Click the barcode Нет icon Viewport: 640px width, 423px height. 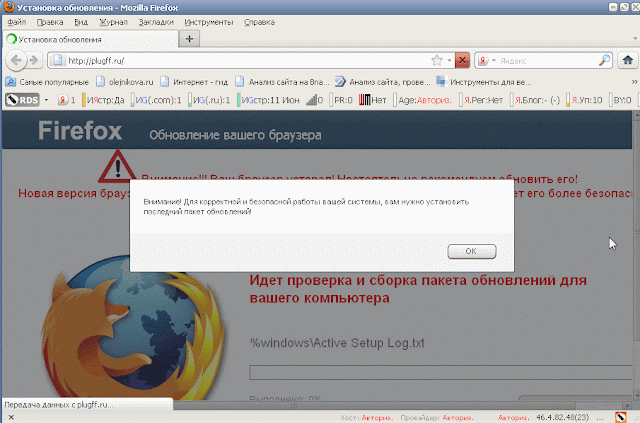[x=373, y=100]
